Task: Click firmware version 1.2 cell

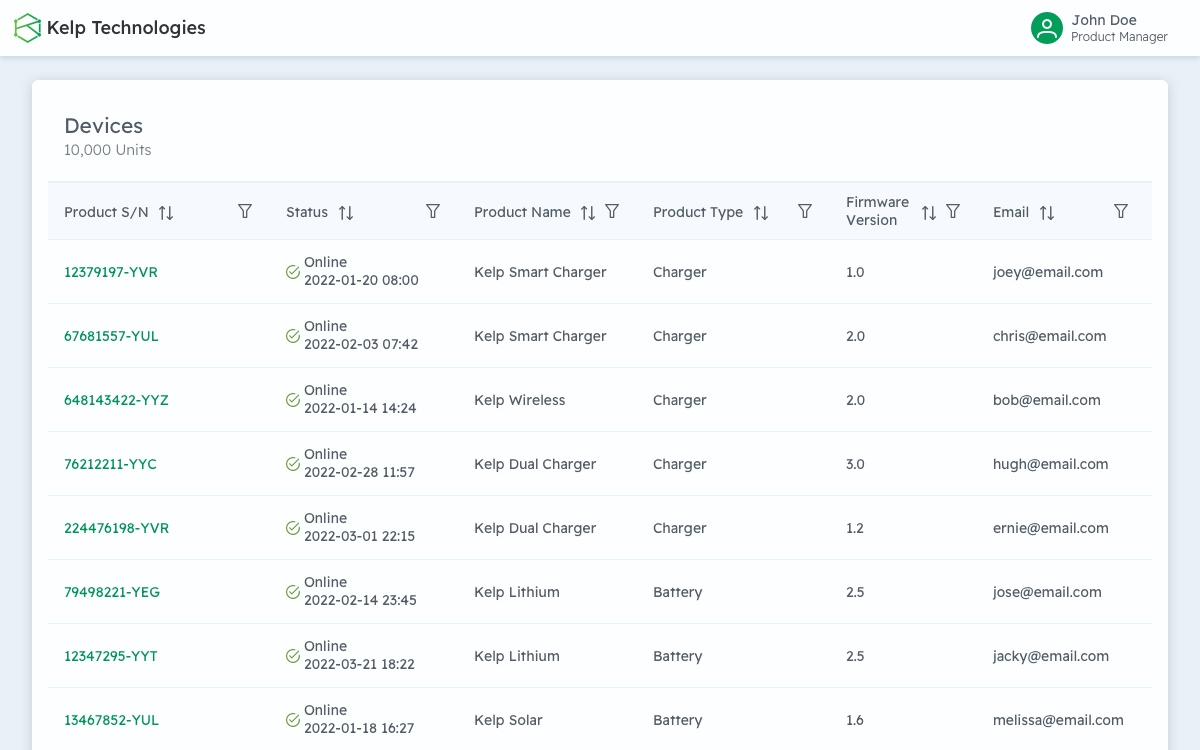Action: tap(855, 528)
